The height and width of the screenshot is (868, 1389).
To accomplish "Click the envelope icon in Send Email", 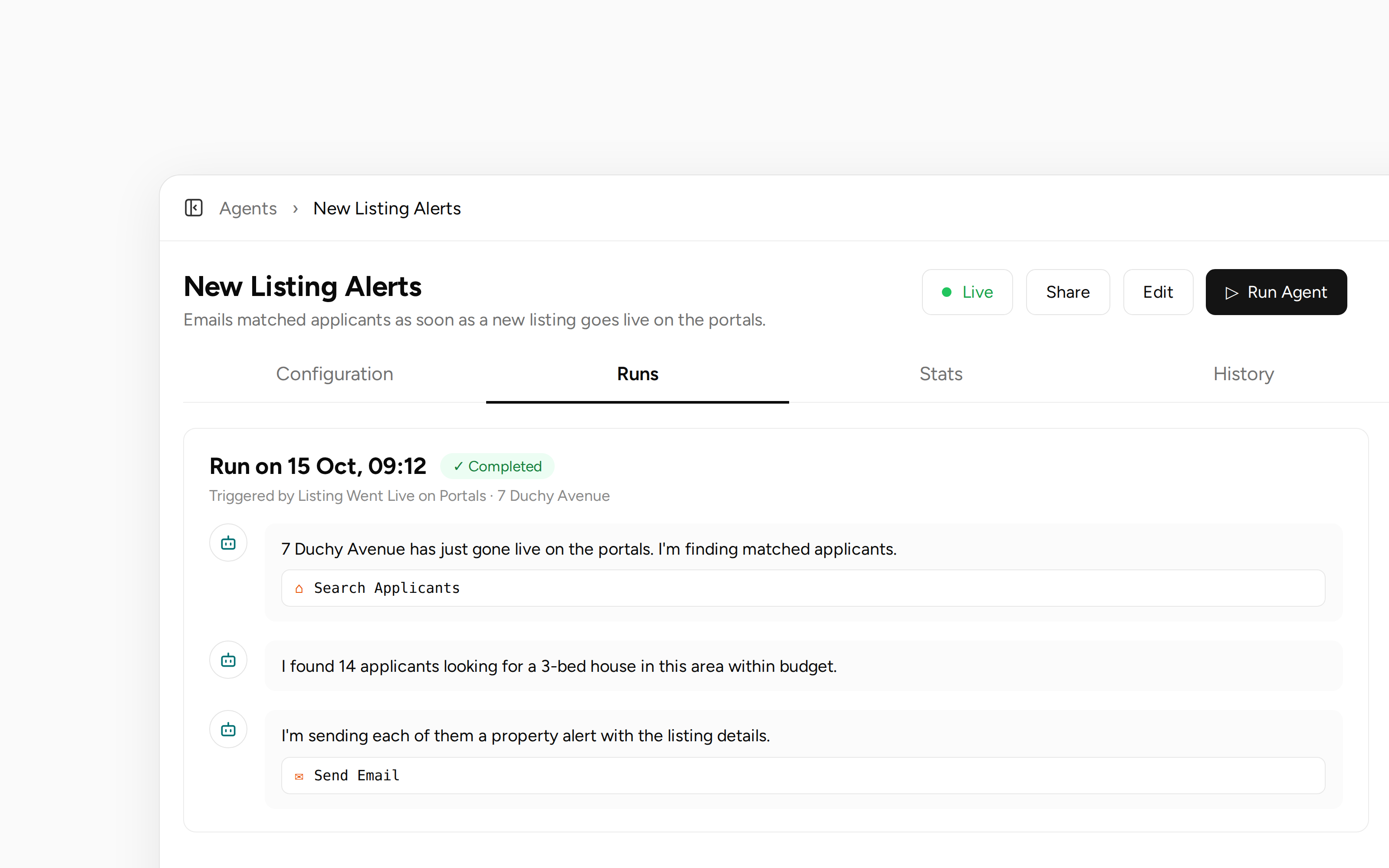I will pyautogui.click(x=299, y=777).
